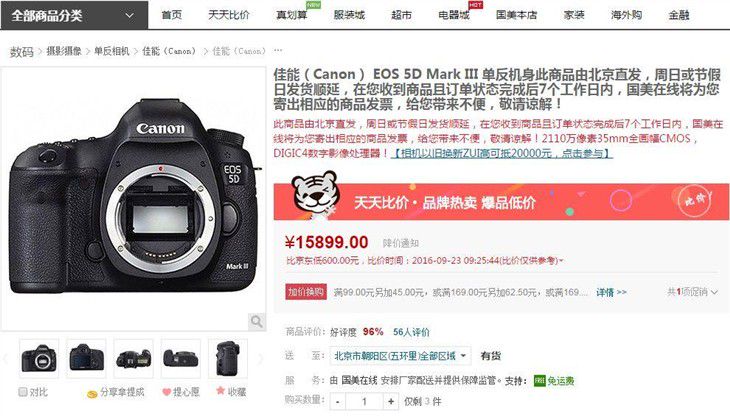Go to the 电器城 navigation tab
Image resolution: width=730 pixels, height=416 pixels.
point(453,15)
